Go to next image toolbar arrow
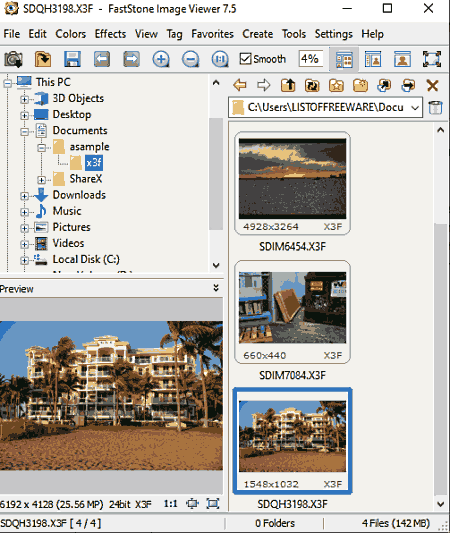This screenshot has width=450, height=533. click(131, 59)
